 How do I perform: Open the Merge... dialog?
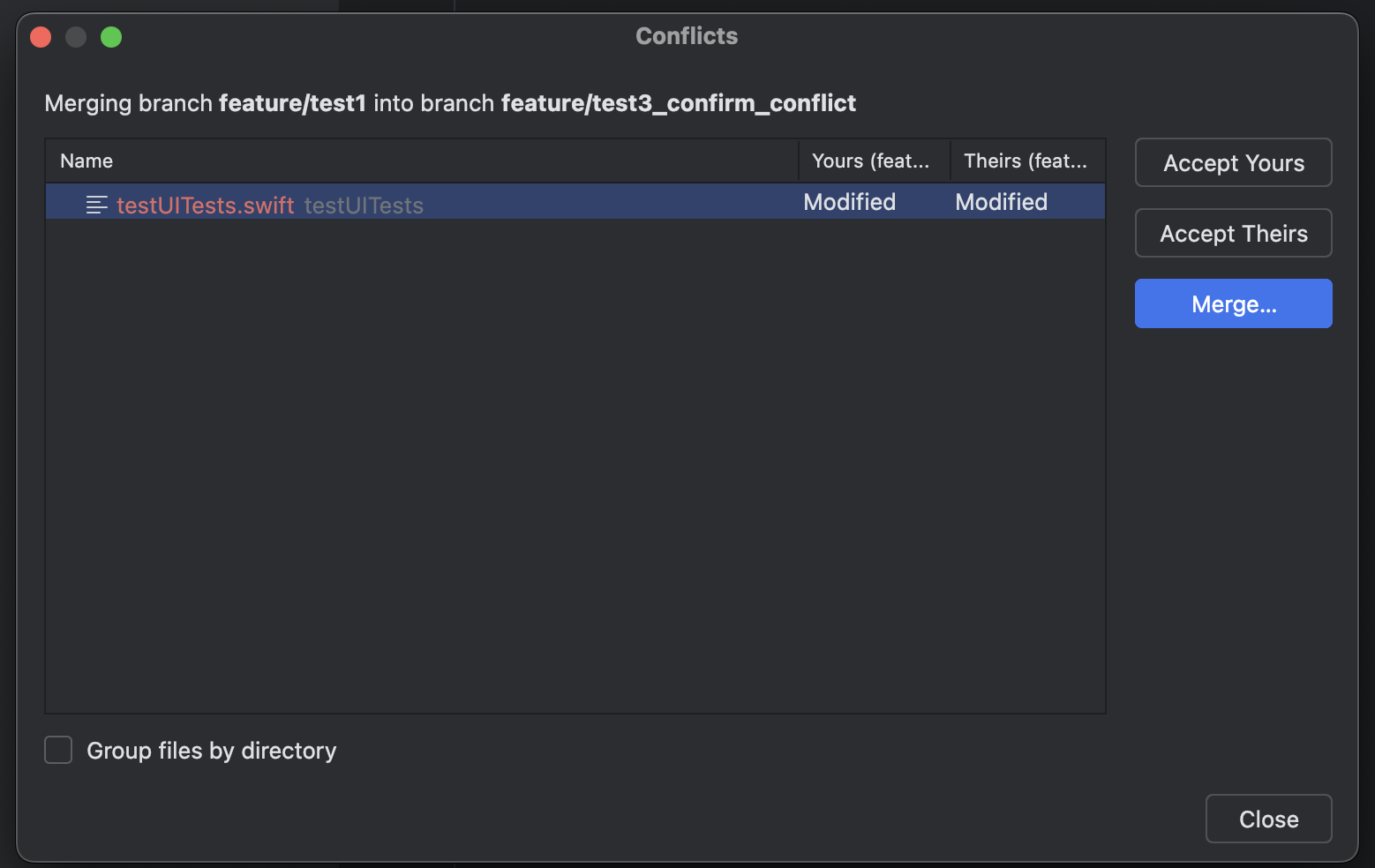click(1233, 303)
